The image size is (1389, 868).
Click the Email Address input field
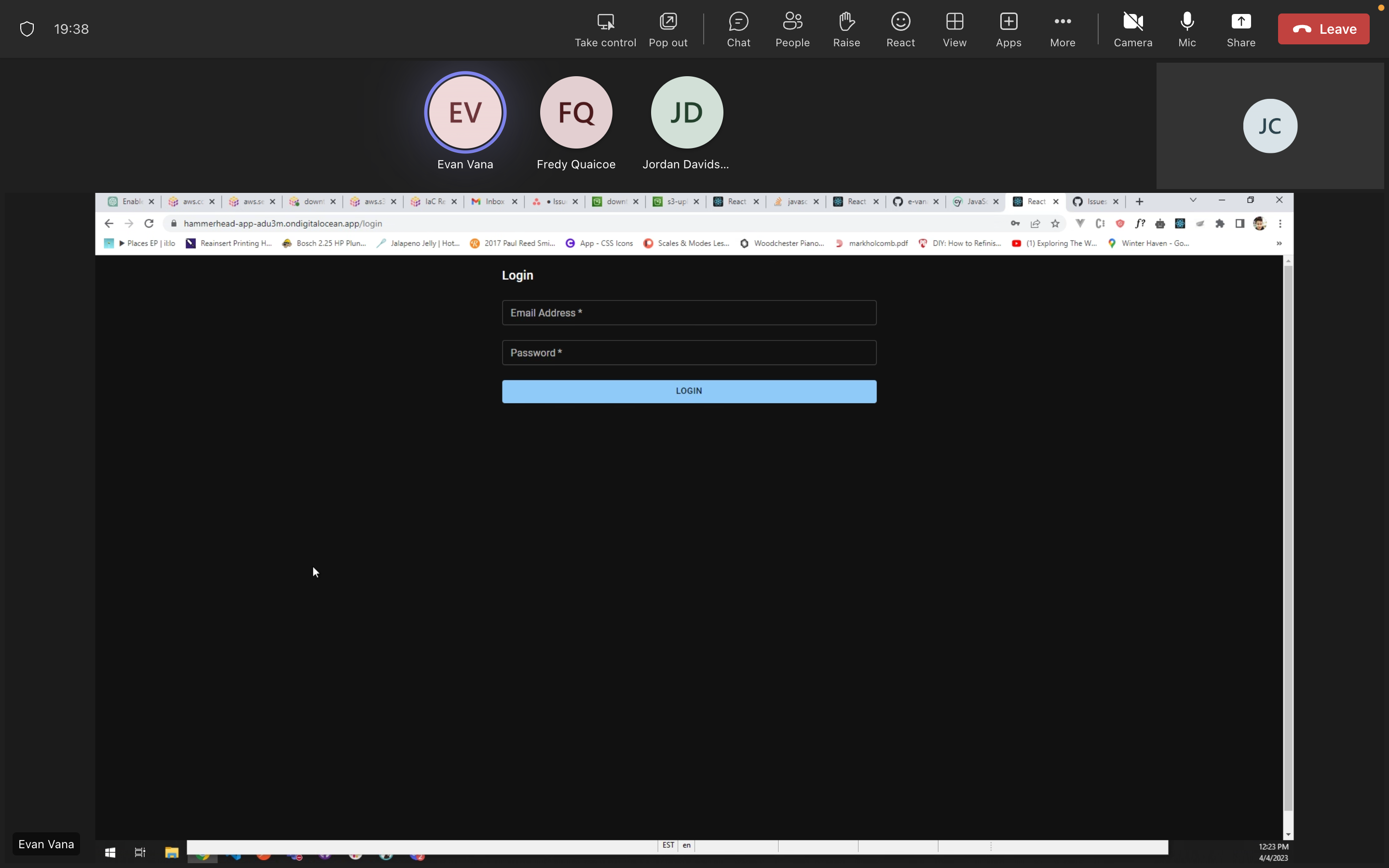pyautogui.click(x=688, y=312)
